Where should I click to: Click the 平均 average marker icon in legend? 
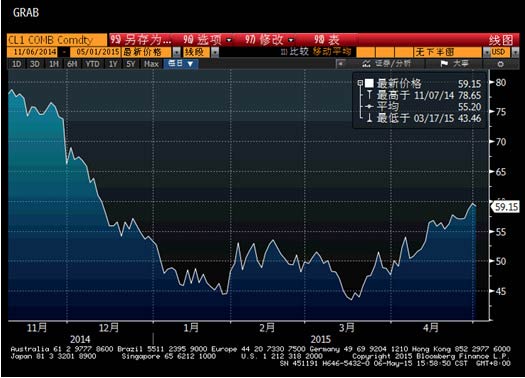coord(369,106)
